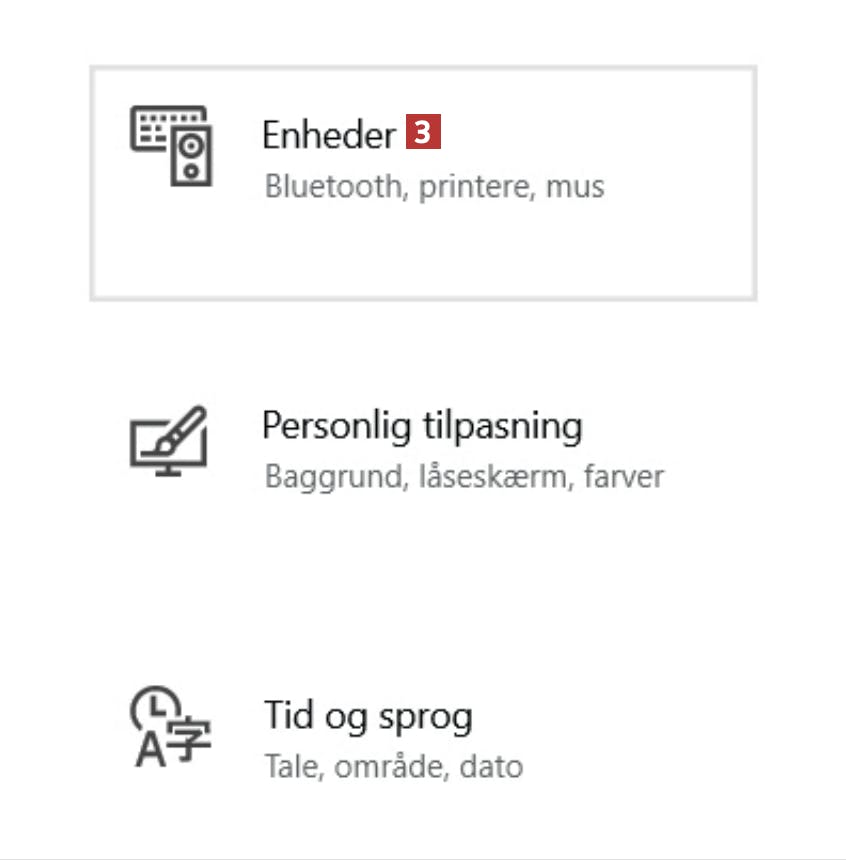Go to Tid og sprog settings
Image resolution: width=846 pixels, height=860 pixels.
[368, 717]
